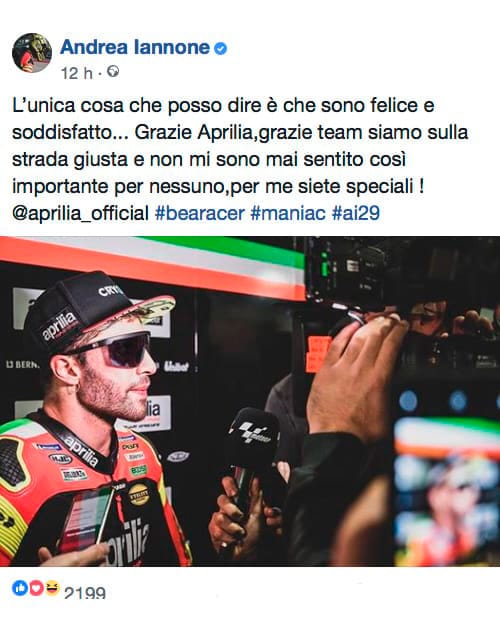The width and height of the screenshot is (500, 617).
Task: Click the red Love heart reaction icon
Action: (36, 589)
